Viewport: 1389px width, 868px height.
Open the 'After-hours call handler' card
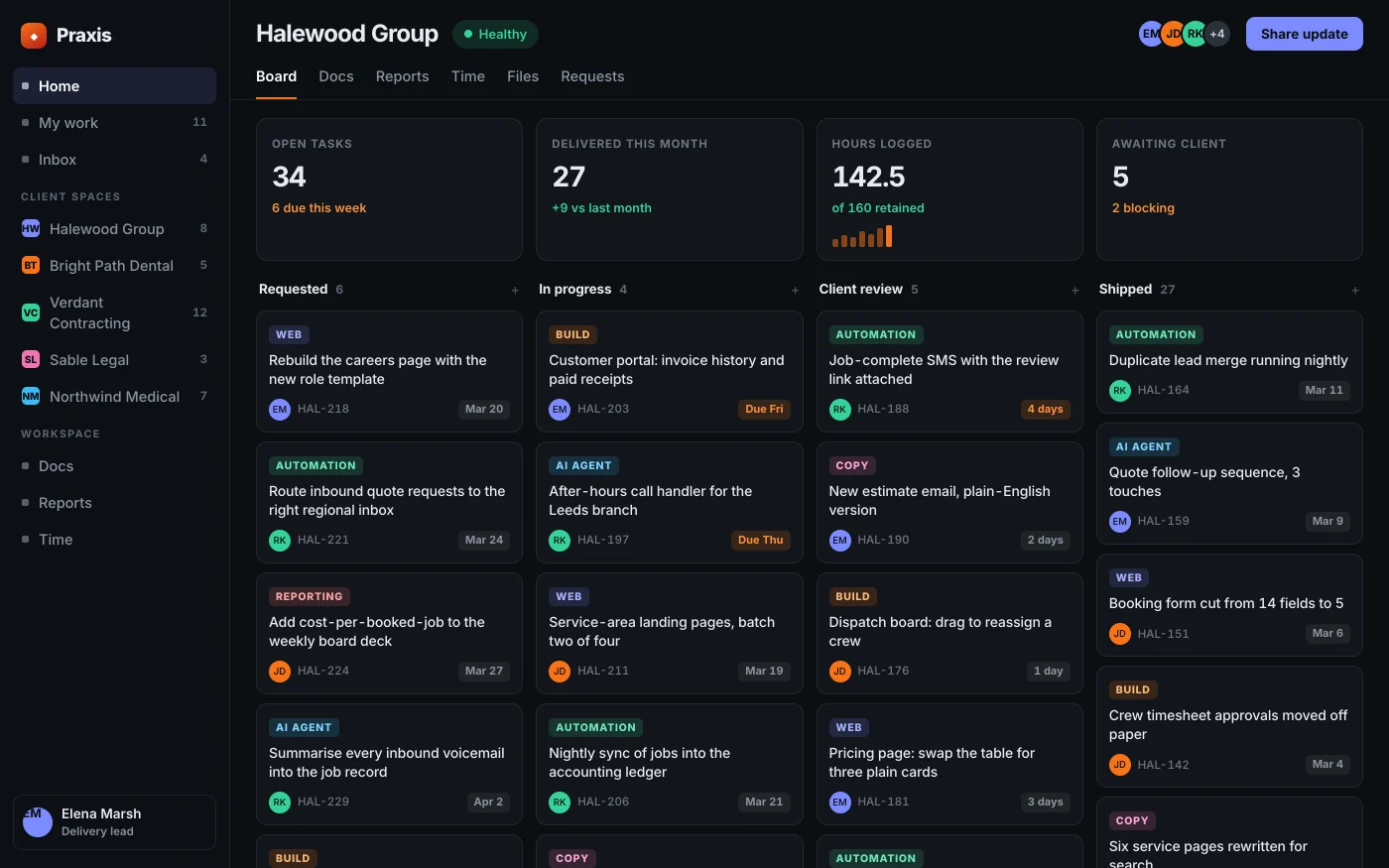[x=669, y=502]
